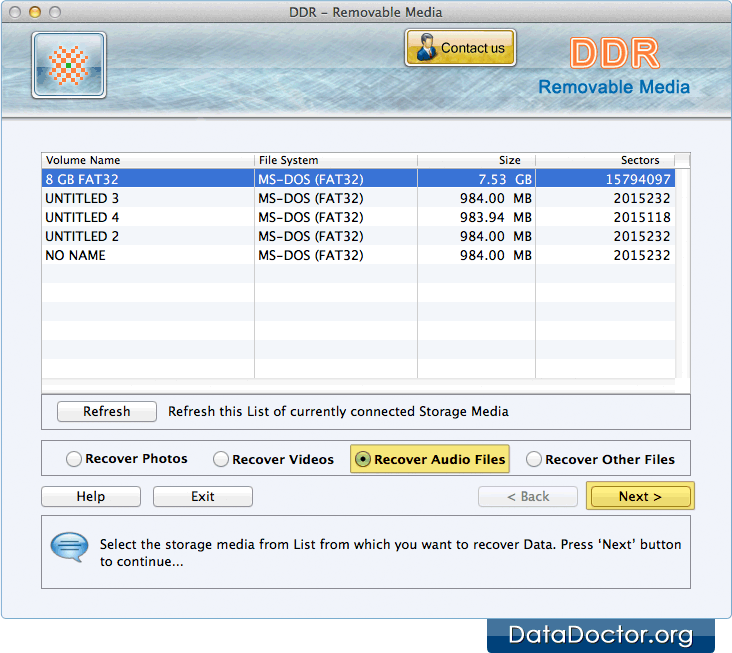Click file system cell for NO NAME row
Screen dimensions: 732x653
tap(336, 255)
